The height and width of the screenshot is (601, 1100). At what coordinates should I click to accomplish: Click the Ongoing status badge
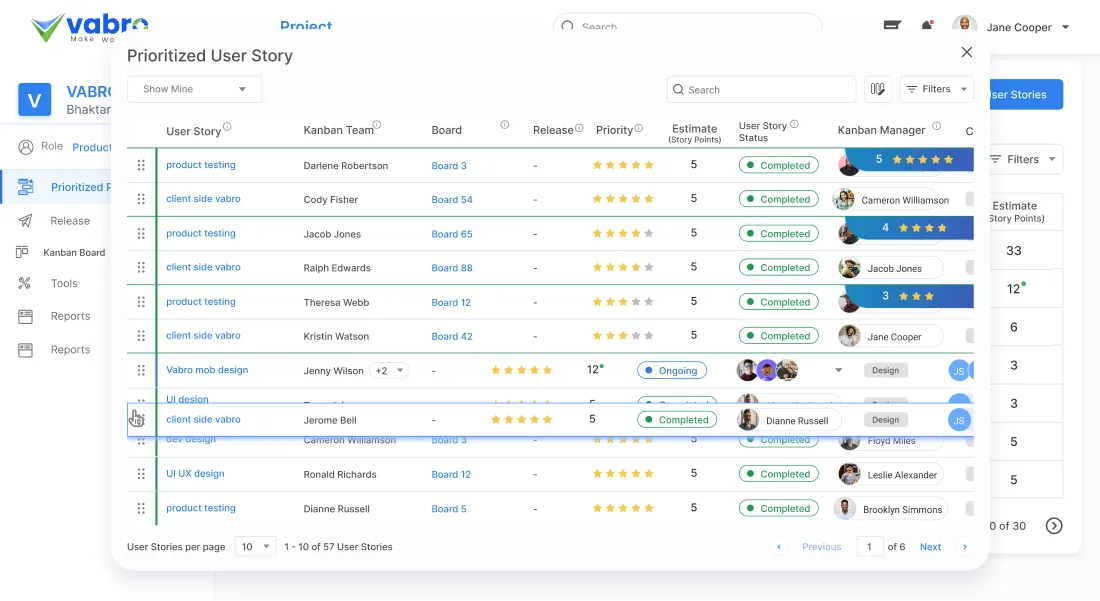point(671,370)
